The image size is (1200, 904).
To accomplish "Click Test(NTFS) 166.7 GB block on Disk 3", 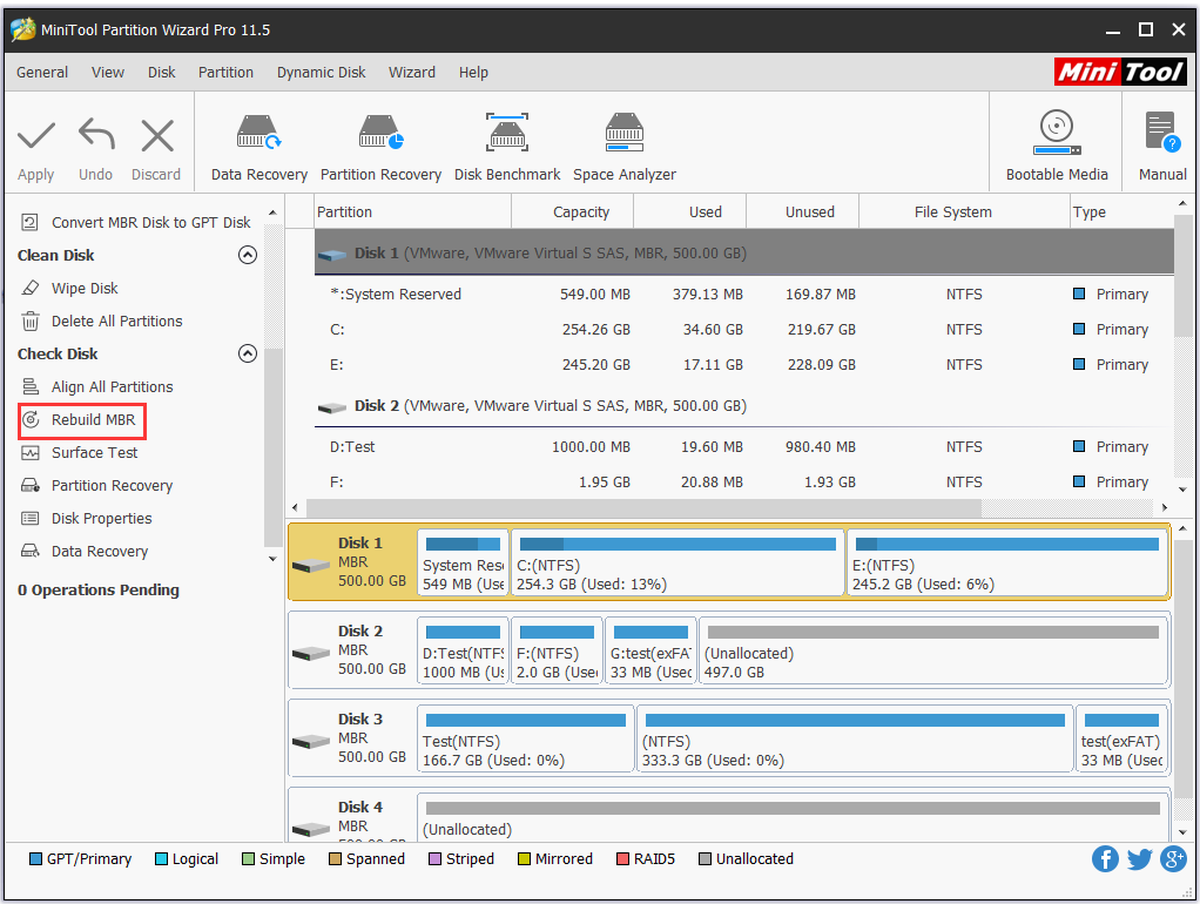I will click(x=525, y=740).
